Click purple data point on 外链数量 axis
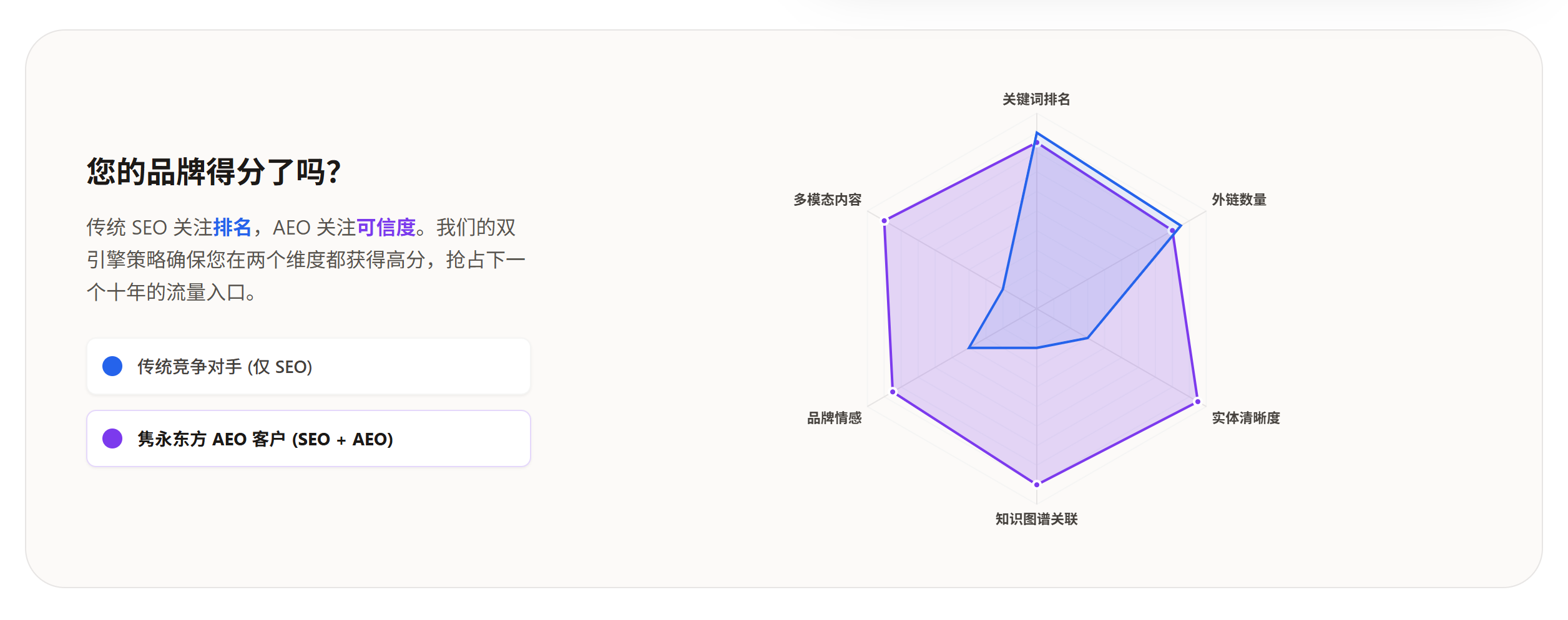1568x620 pixels. [x=1172, y=231]
